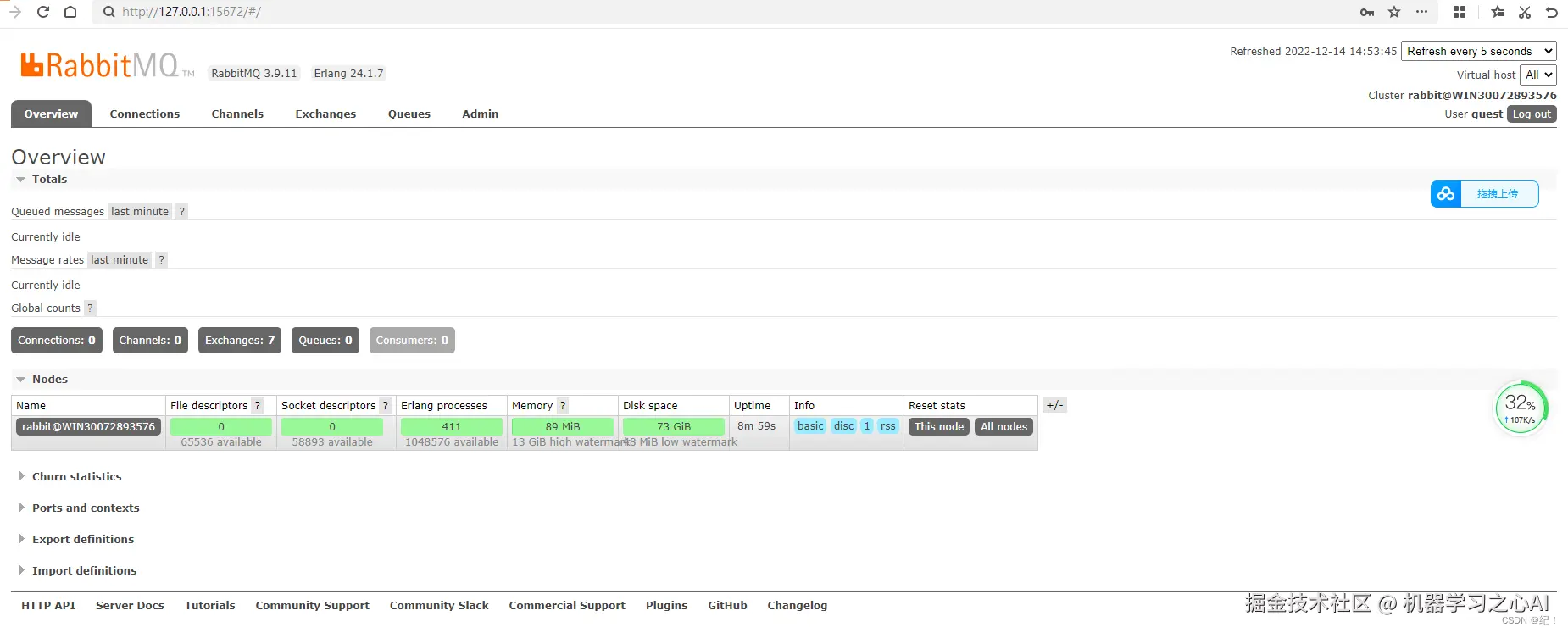Show help for Memory column
1568x633 pixels.
[x=563, y=406]
